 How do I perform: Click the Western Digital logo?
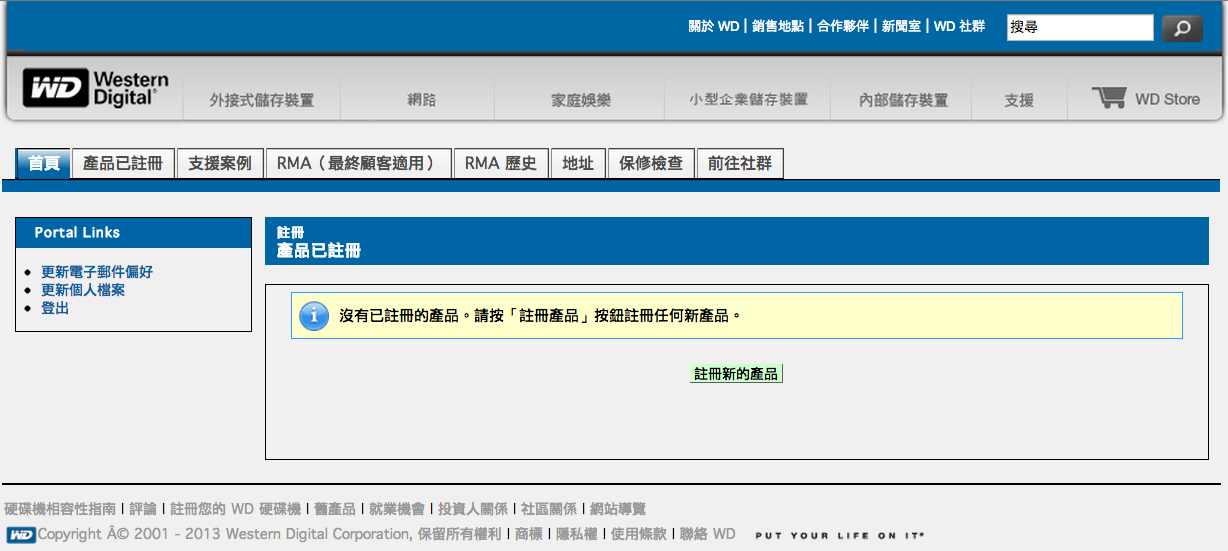point(96,89)
